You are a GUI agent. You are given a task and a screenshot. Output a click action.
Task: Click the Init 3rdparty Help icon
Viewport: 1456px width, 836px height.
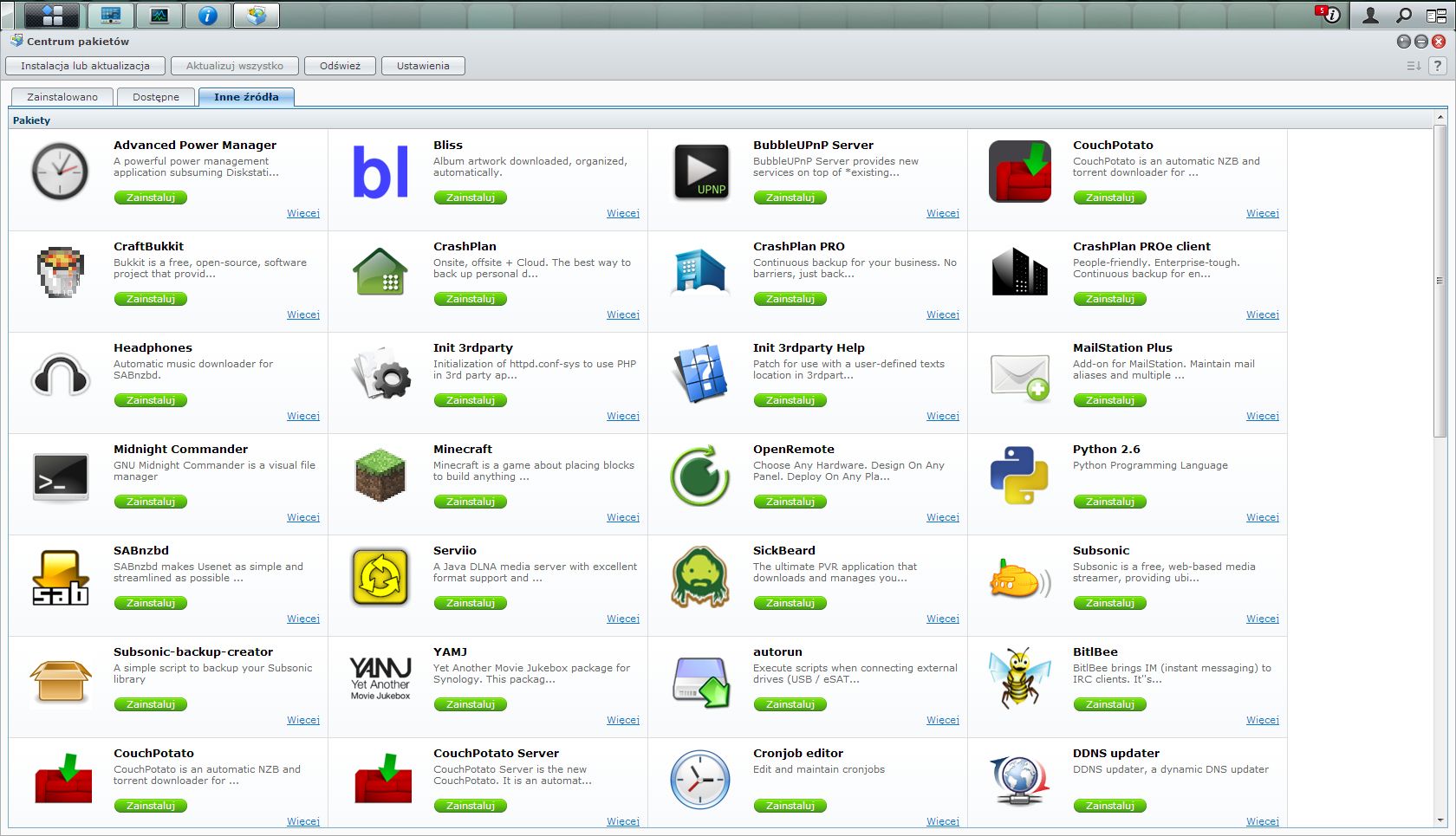699,373
